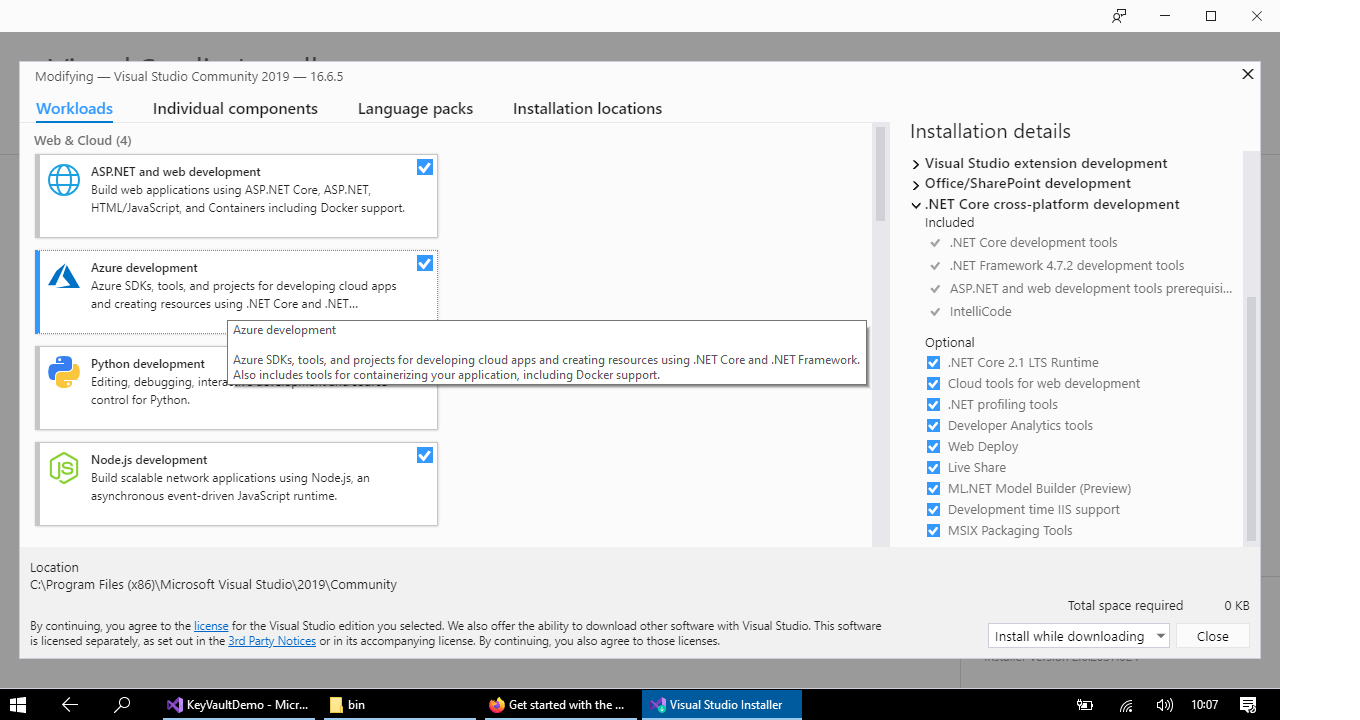Click the feedback icon in title bar
Image resolution: width=1360 pixels, height=720 pixels.
(x=1119, y=16)
